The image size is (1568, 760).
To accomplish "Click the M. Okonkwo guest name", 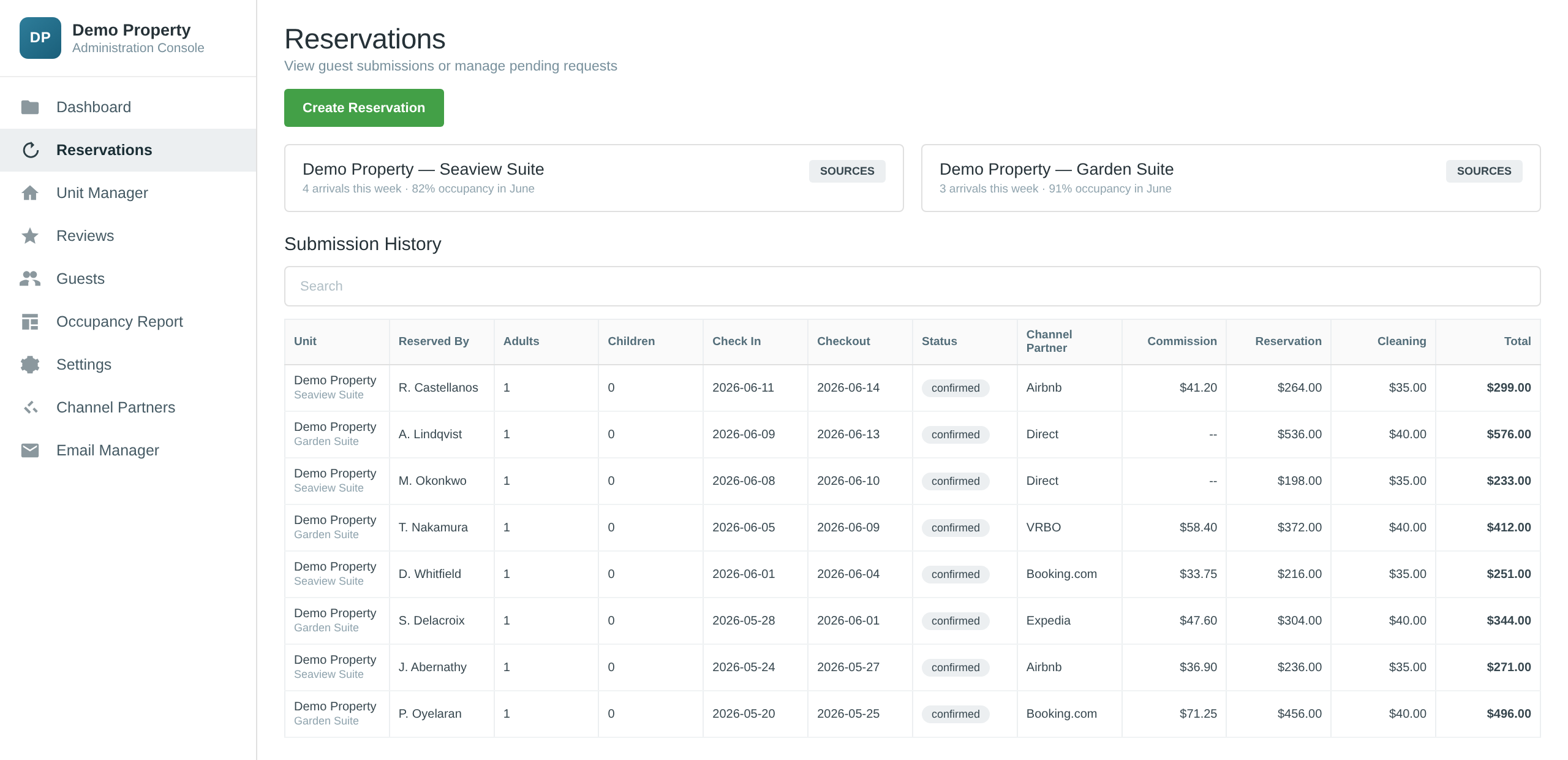I will [432, 481].
